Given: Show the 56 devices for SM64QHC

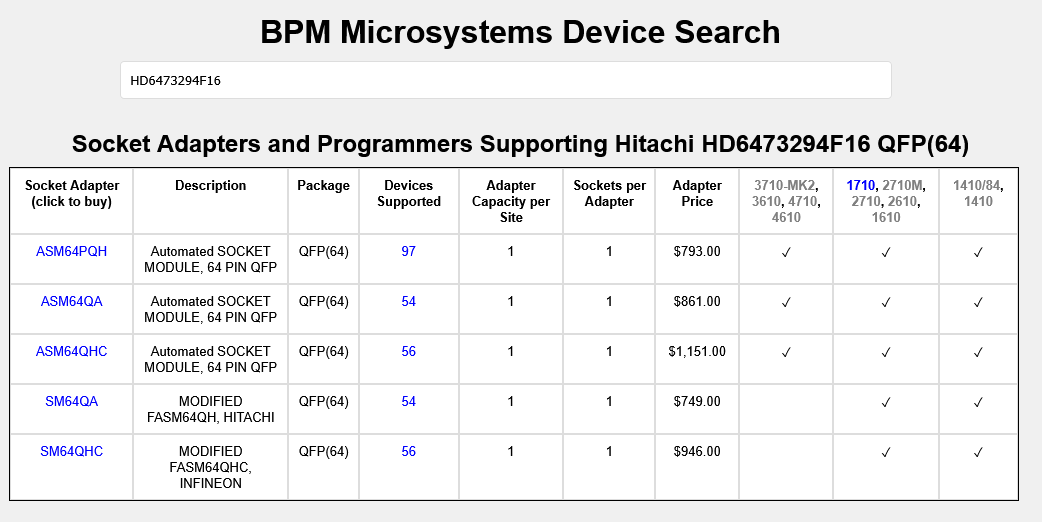Looking at the screenshot, I should tap(408, 451).
